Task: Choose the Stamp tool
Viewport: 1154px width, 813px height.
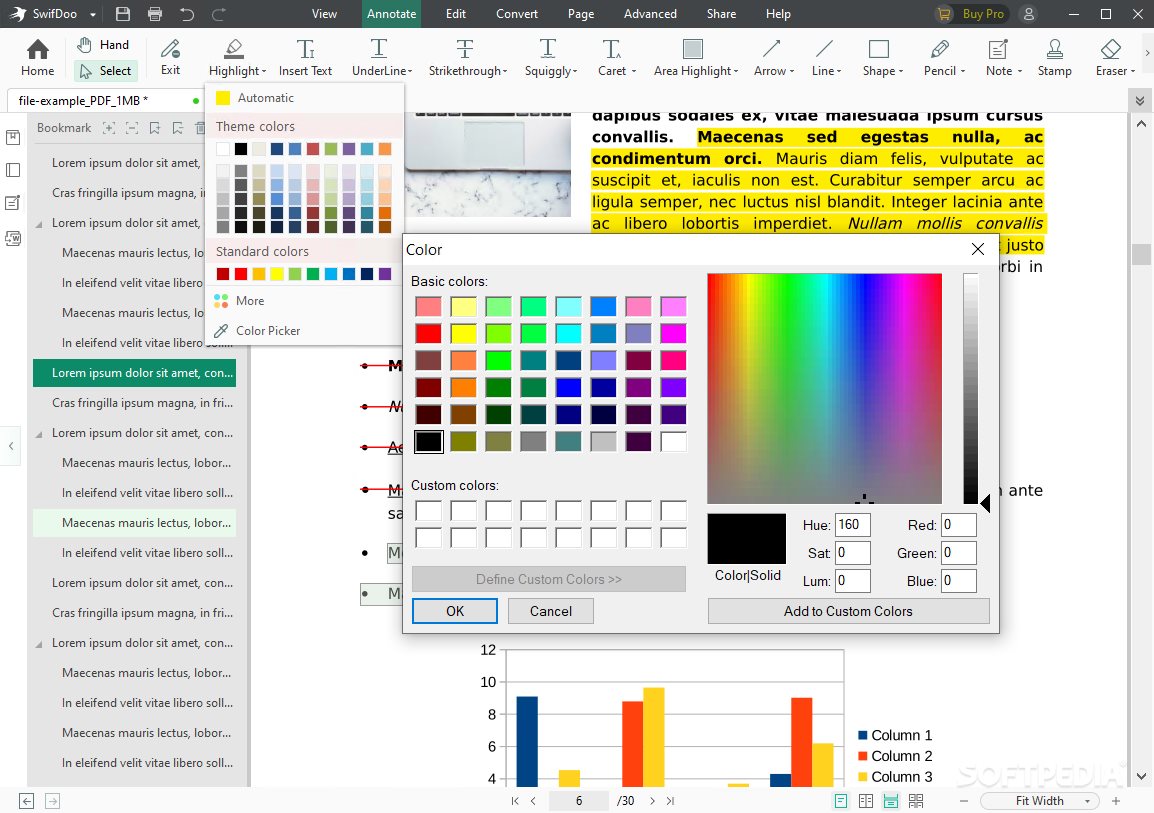Action: coord(1055,57)
